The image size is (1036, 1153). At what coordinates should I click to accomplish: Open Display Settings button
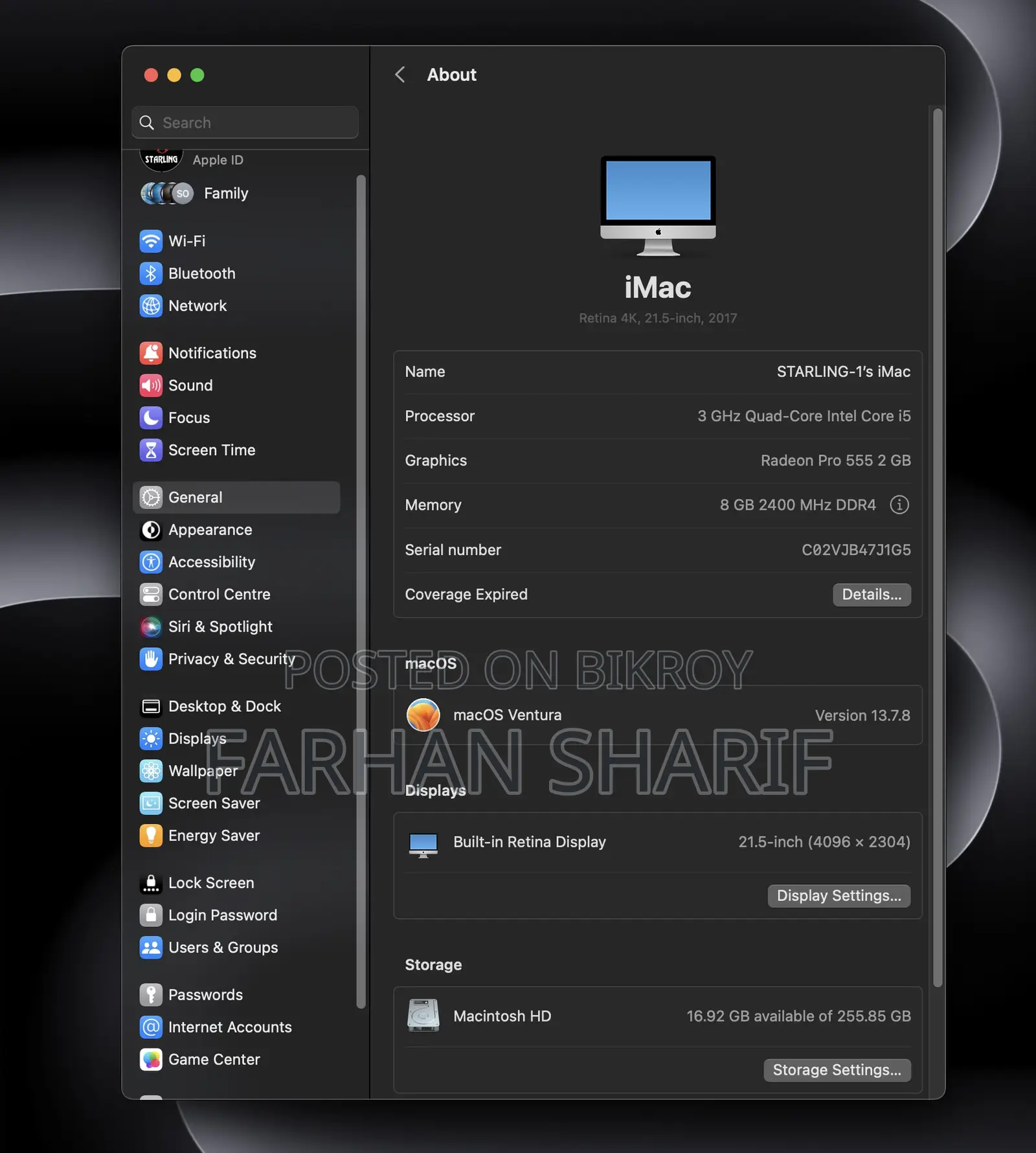(839, 896)
